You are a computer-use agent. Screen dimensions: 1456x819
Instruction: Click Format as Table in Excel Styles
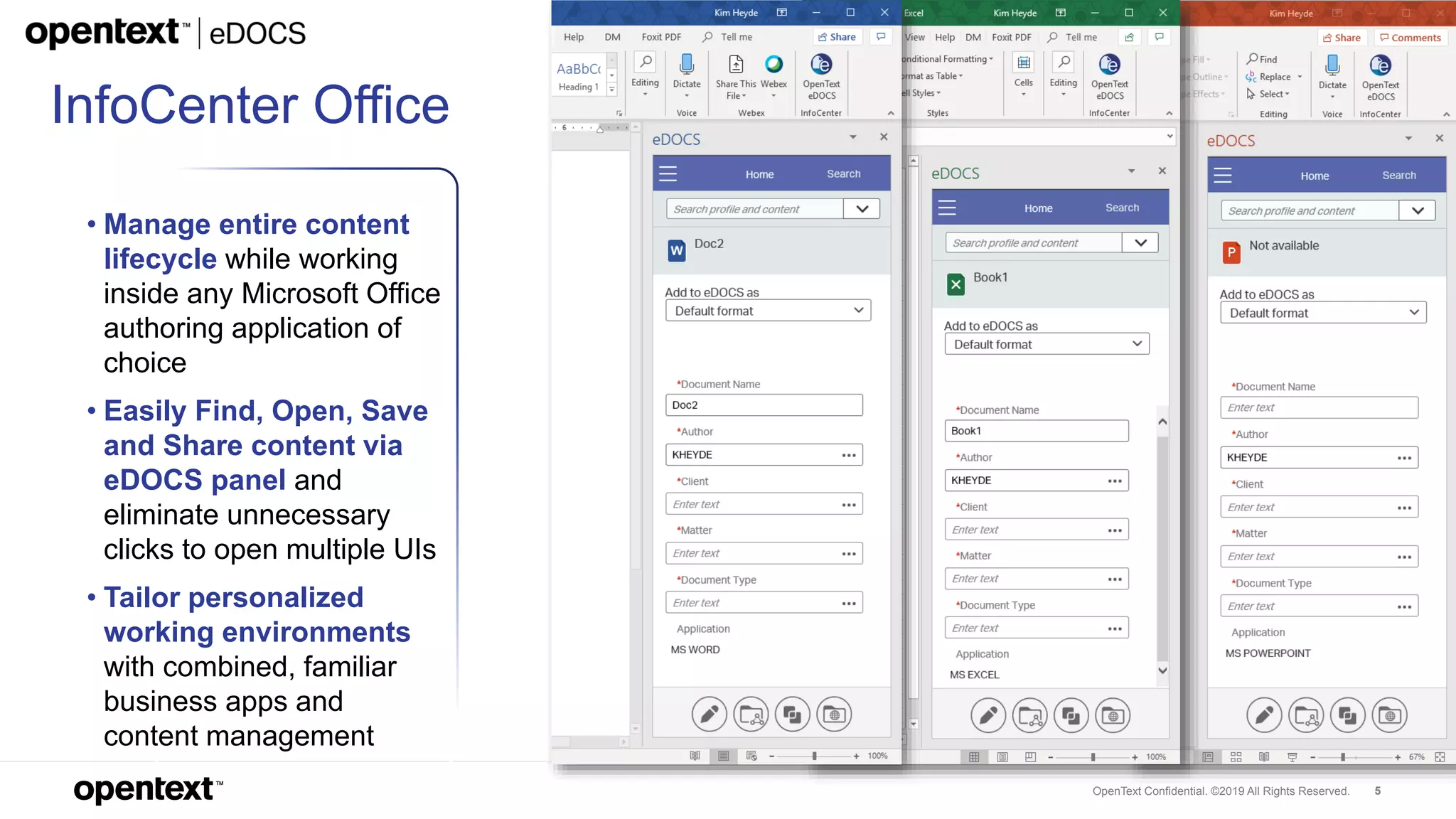click(x=933, y=76)
